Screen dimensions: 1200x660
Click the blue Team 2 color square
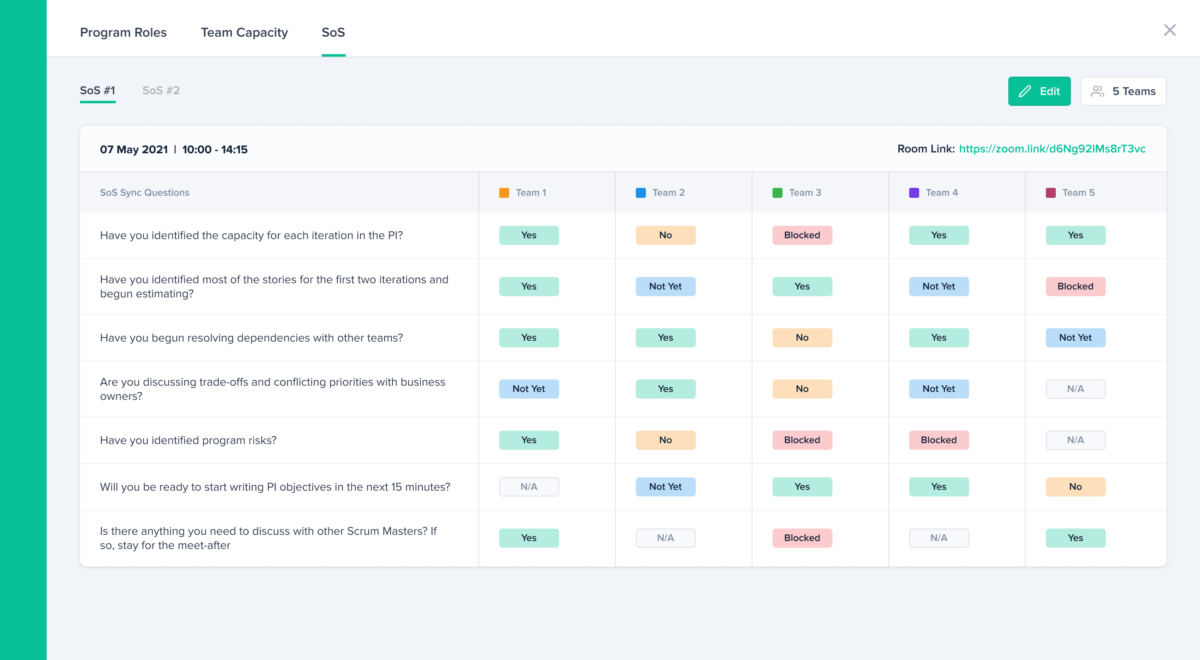pyautogui.click(x=641, y=193)
